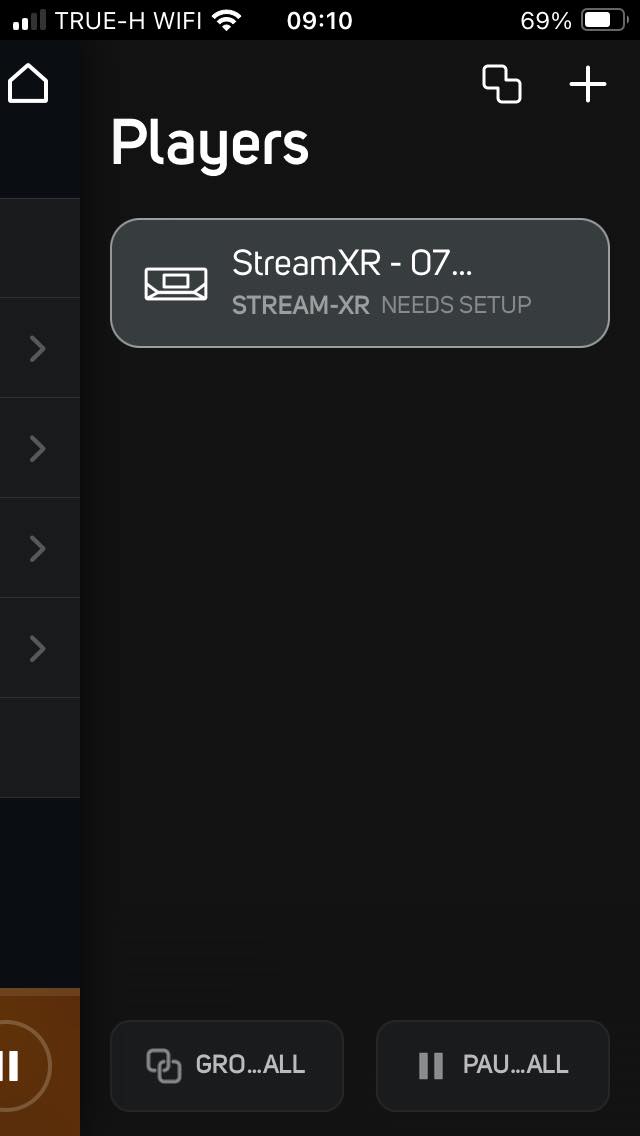Image resolution: width=640 pixels, height=1136 pixels.
Task: Click the pause bars icon in PAU...ALL
Action: pos(431,1066)
